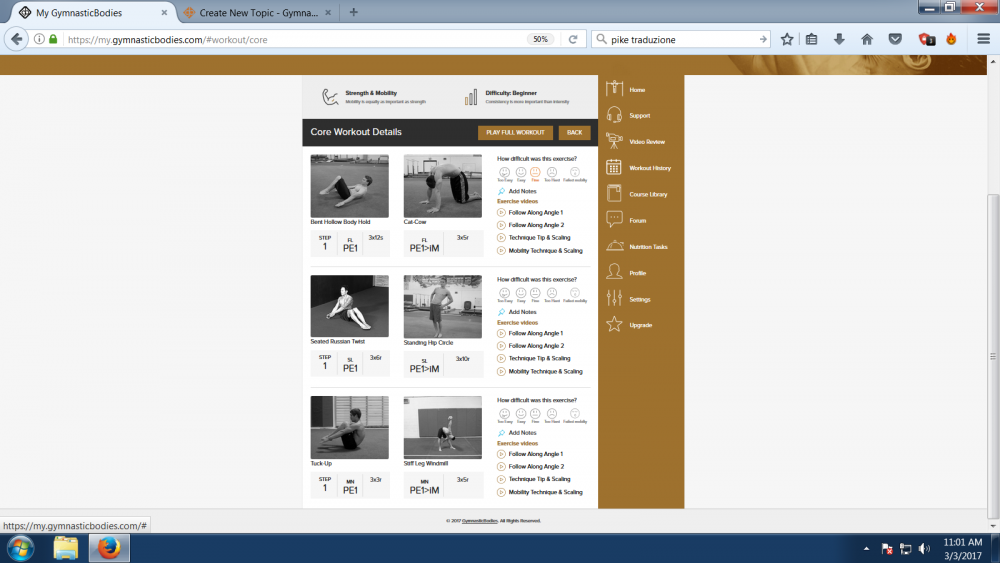Open Seated Russian Twist thumbnail

(349, 306)
